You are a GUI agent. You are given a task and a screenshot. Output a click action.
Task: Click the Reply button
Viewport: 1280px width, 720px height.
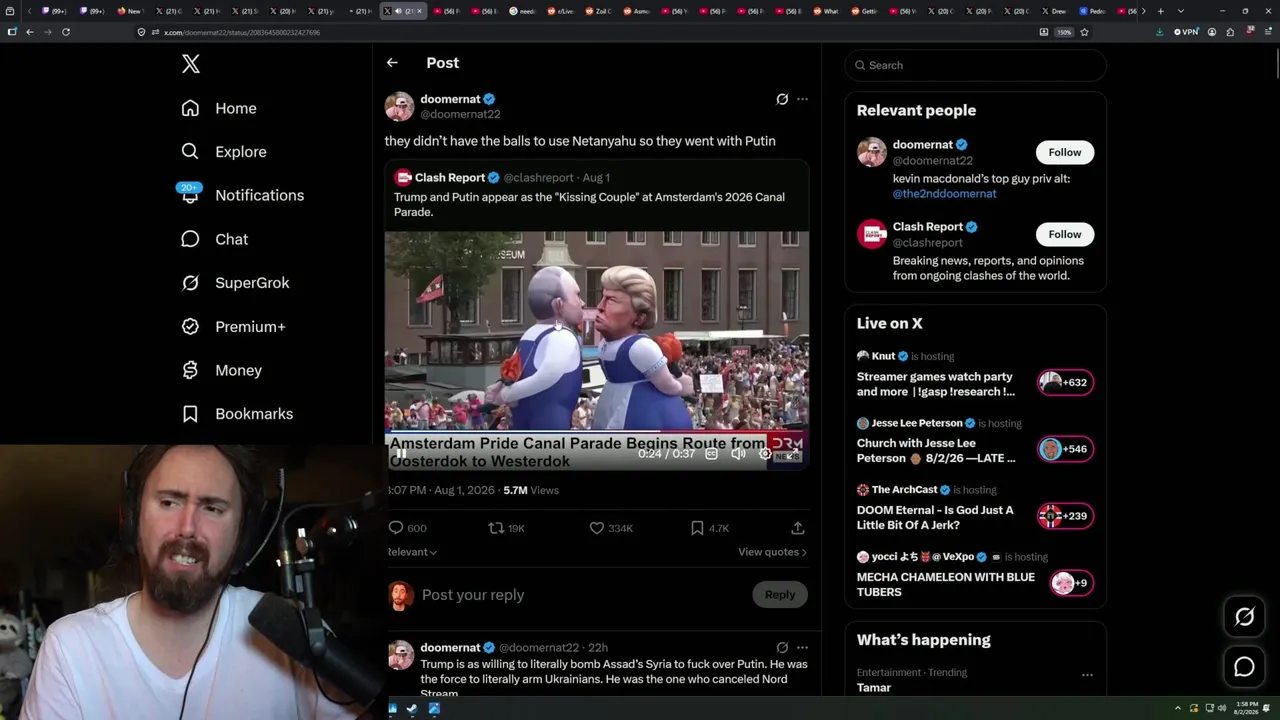pyautogui.click(x=780, y=595)
